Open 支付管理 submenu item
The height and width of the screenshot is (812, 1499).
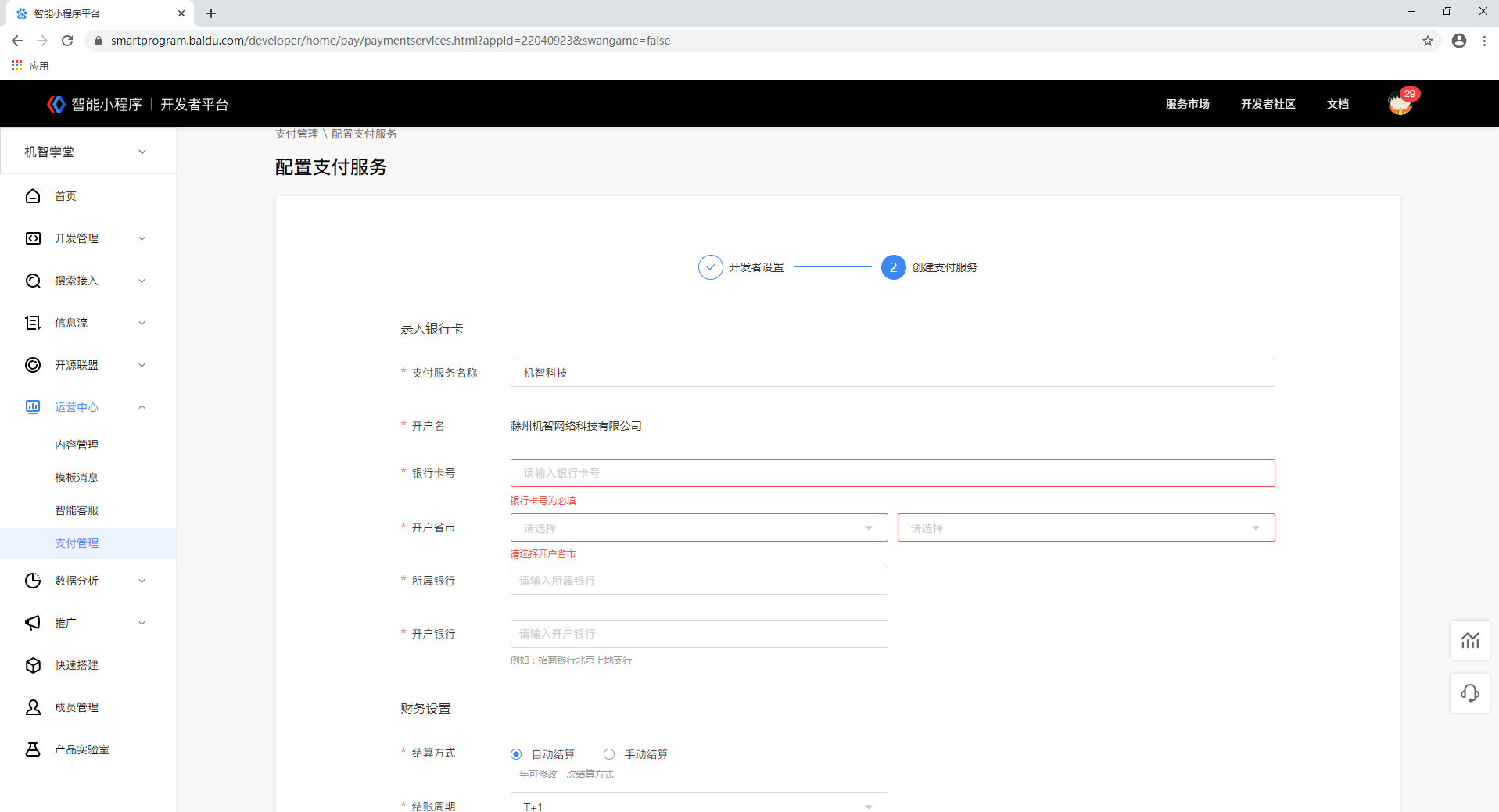click(x=77, y=543)
